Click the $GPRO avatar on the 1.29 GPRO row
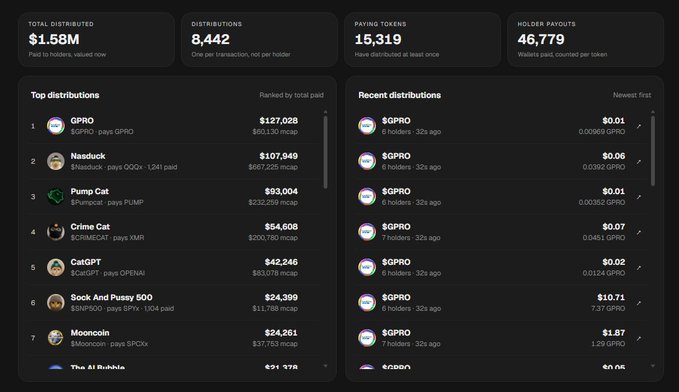This screenshot has height=392, width=679. [x=367, y=338]
